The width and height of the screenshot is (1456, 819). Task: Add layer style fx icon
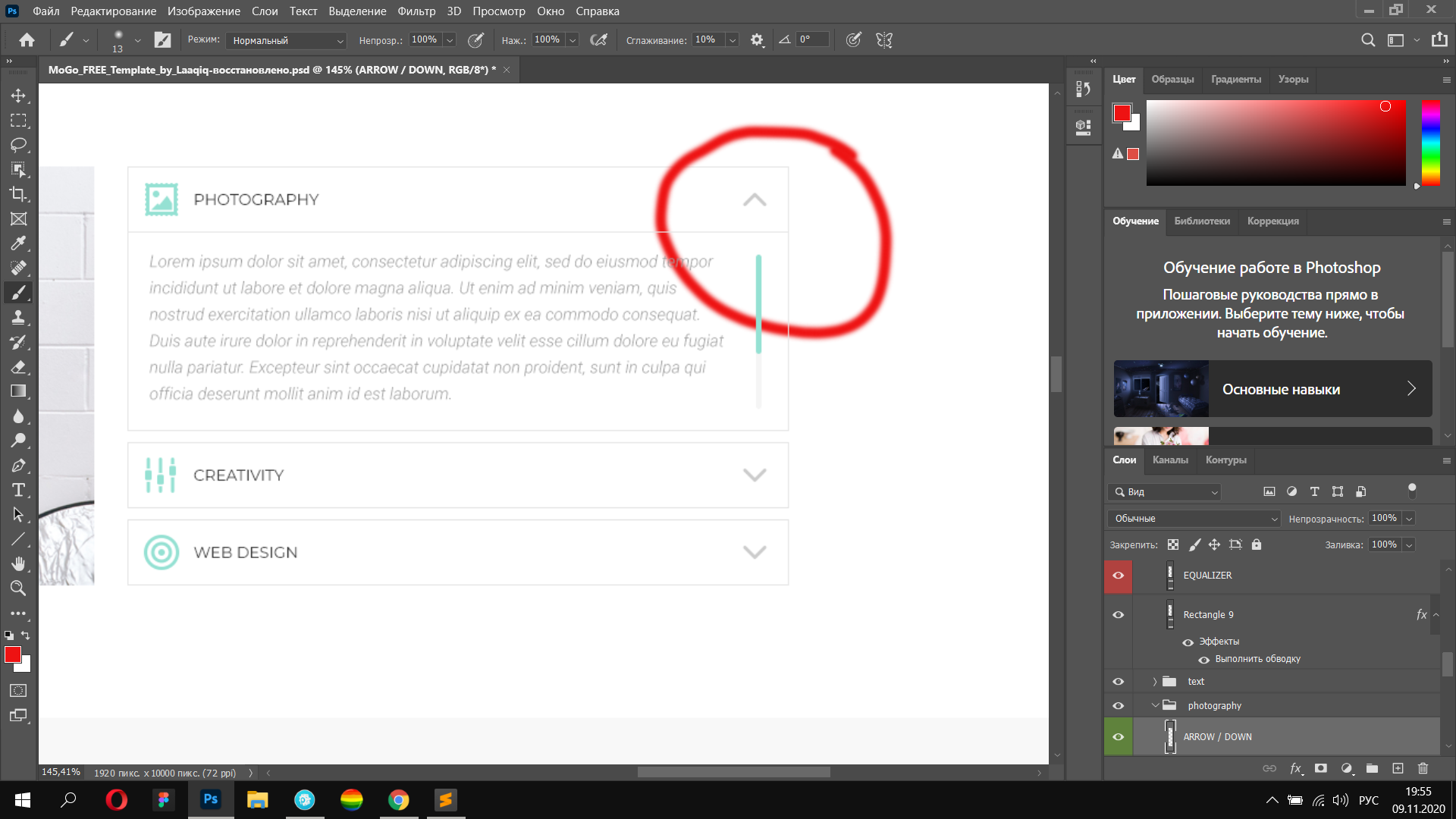(x=1296, y=768)
